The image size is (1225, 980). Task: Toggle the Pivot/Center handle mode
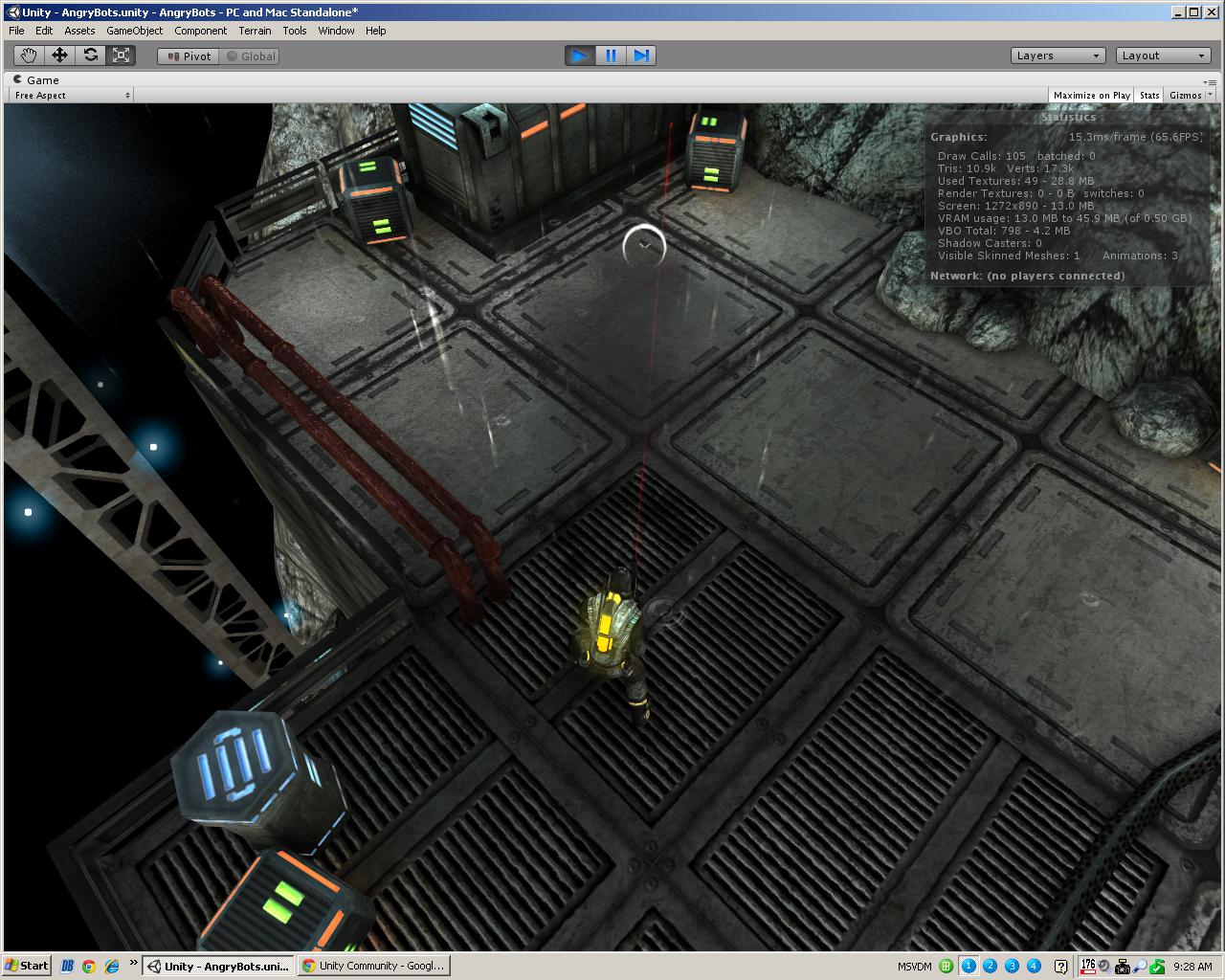pyautogui.click(x=189, y=56)
